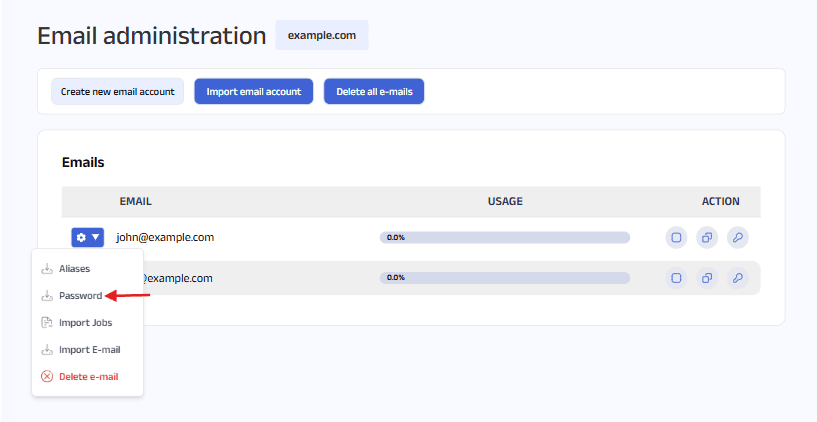Click the example.com domain badge

(322, 35)
